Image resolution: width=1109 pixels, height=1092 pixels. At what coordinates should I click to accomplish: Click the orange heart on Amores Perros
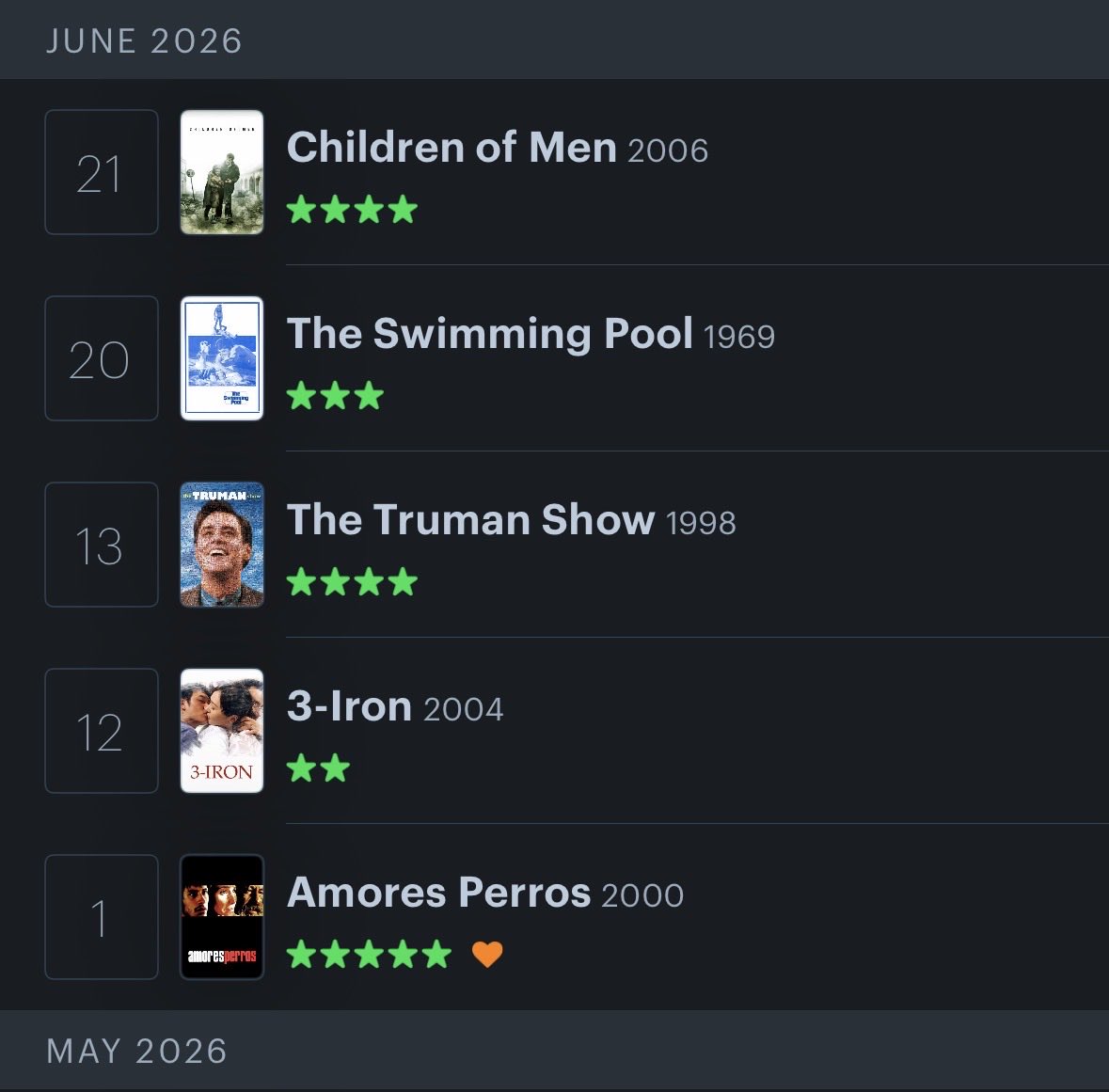point(487,954)
